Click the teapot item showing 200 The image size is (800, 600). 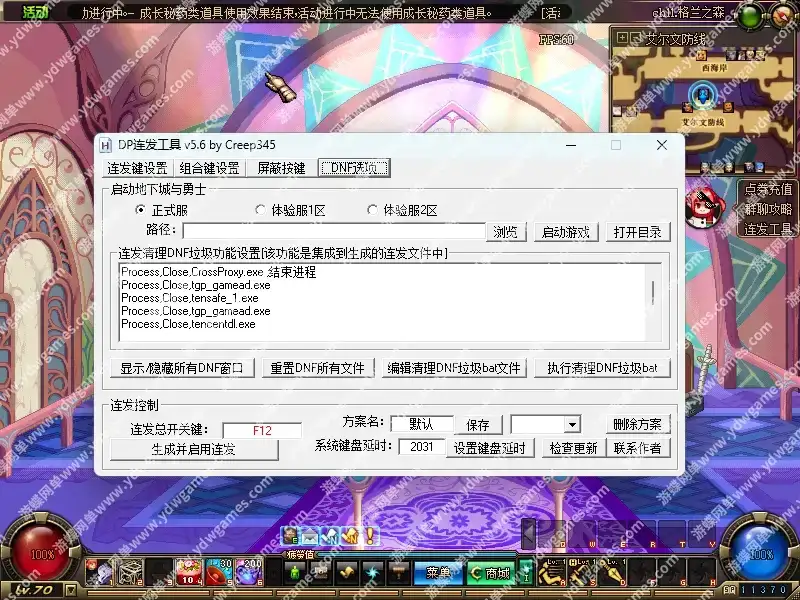249,572
